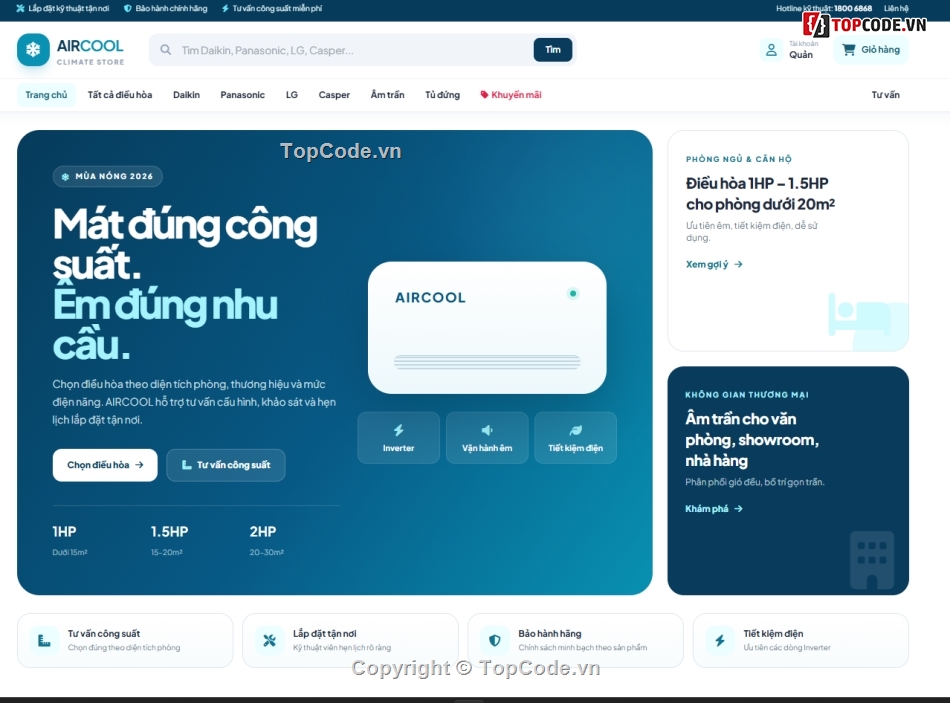Click the Chọn điều hòa button
Viewport: 950px width, 703px height.
pyautogui.click(x=105, y=465)
